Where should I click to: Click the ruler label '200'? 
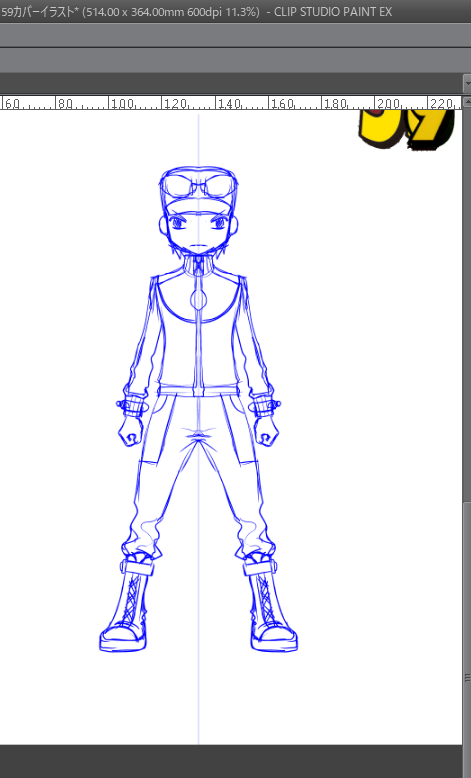tap(388, 104)
